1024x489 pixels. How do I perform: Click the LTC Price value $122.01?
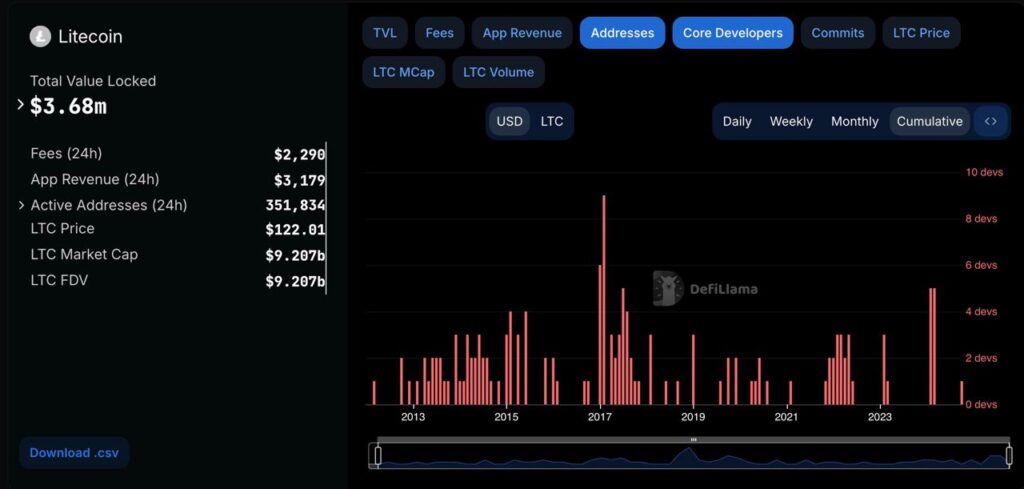click(x=295, y=229)
